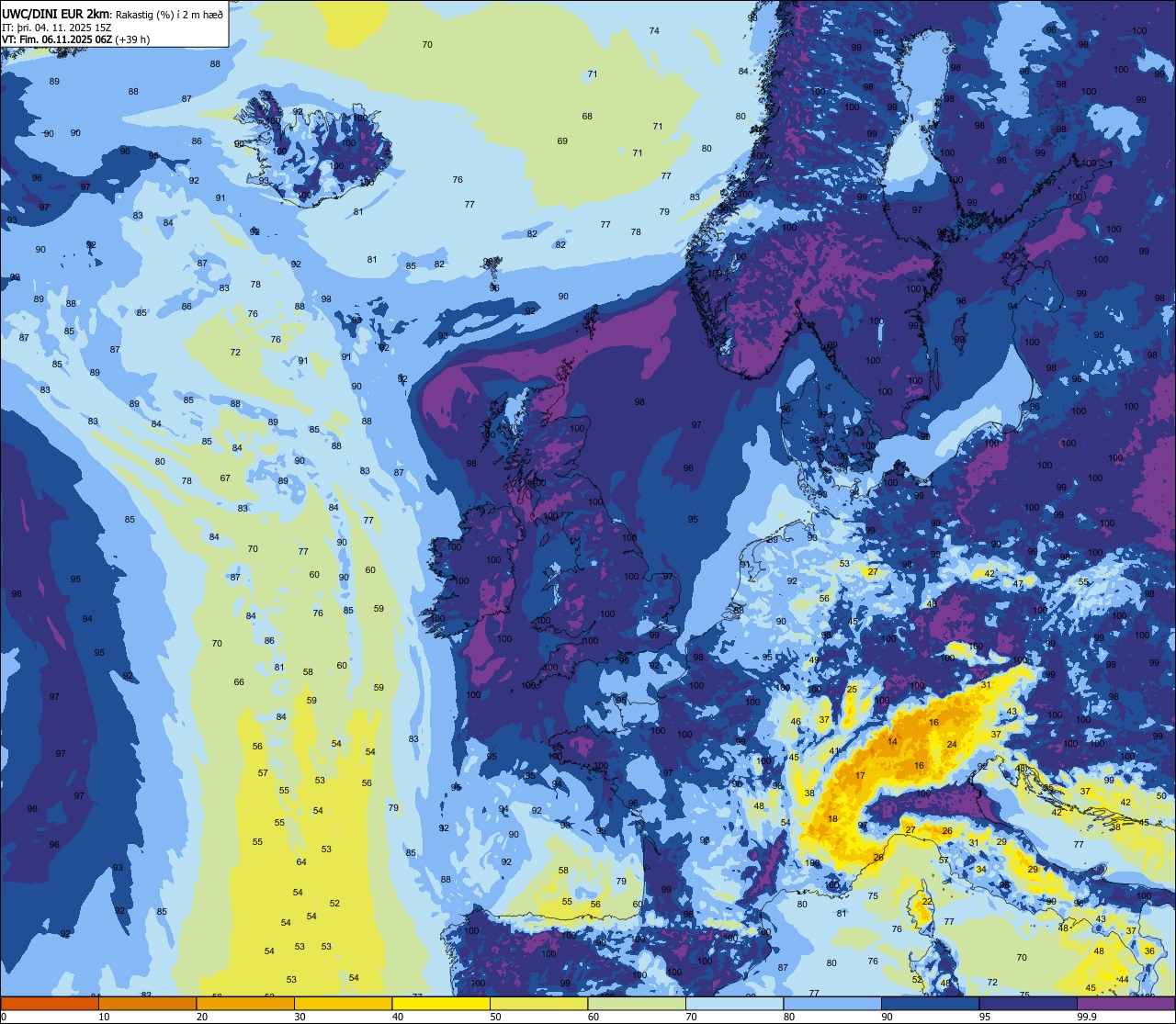Click the humidity value "14" on the map
Viewport: 1176px width, 1024px height.
point(892,741)
